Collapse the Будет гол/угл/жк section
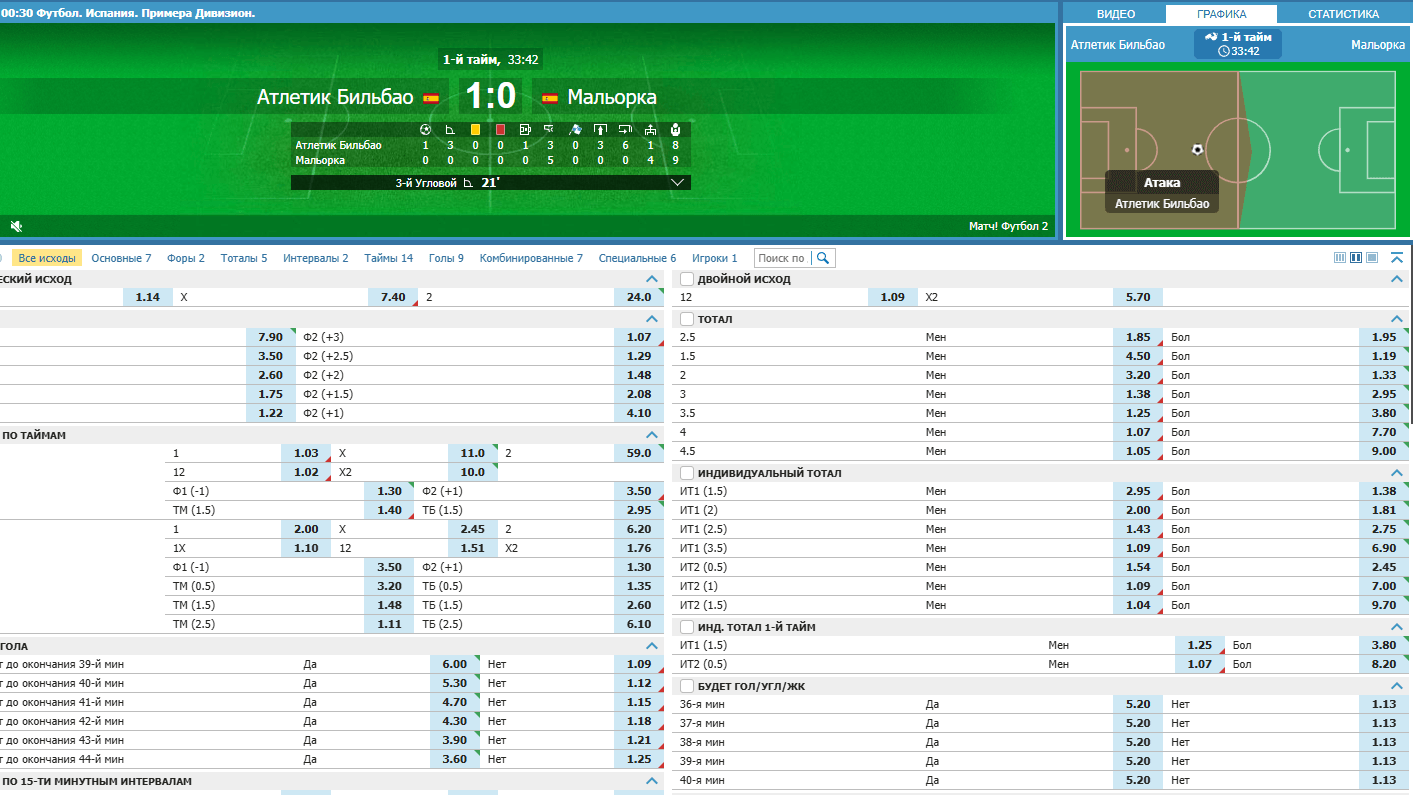The image size is (1413, 795). coord(1397,686)
